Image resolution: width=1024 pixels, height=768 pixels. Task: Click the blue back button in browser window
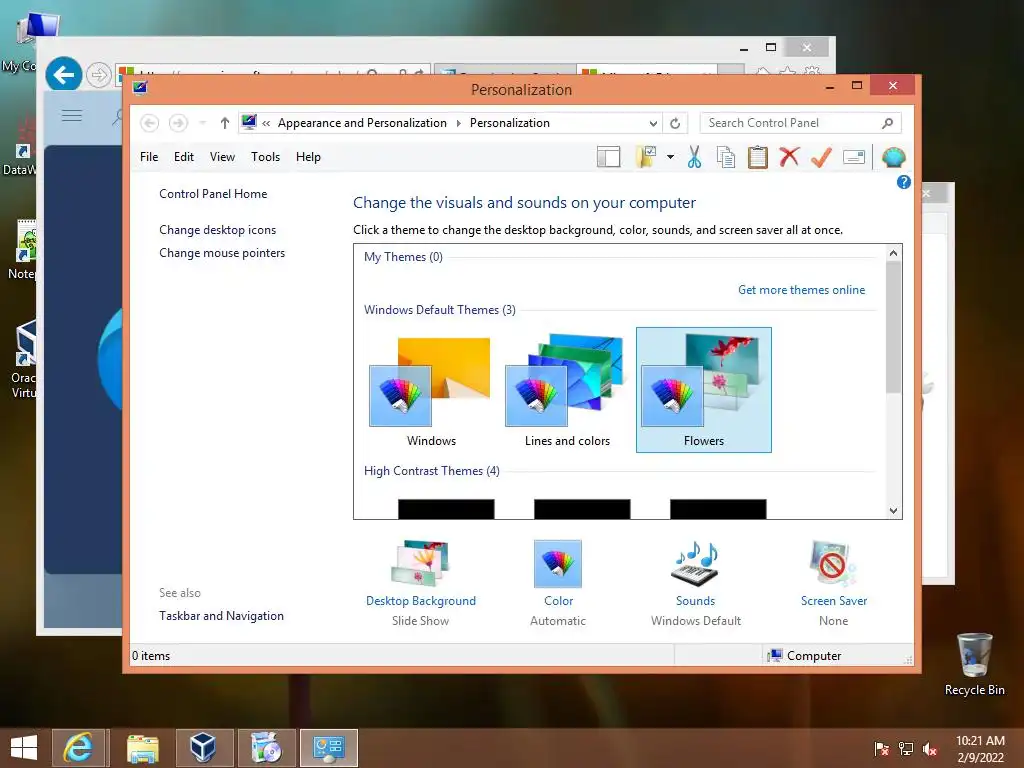click(63, 75)
